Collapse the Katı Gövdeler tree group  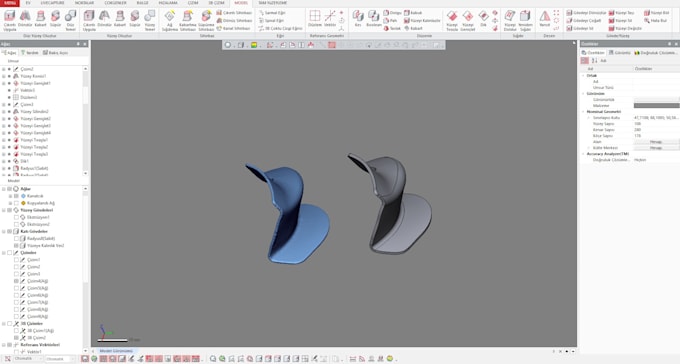3,232
